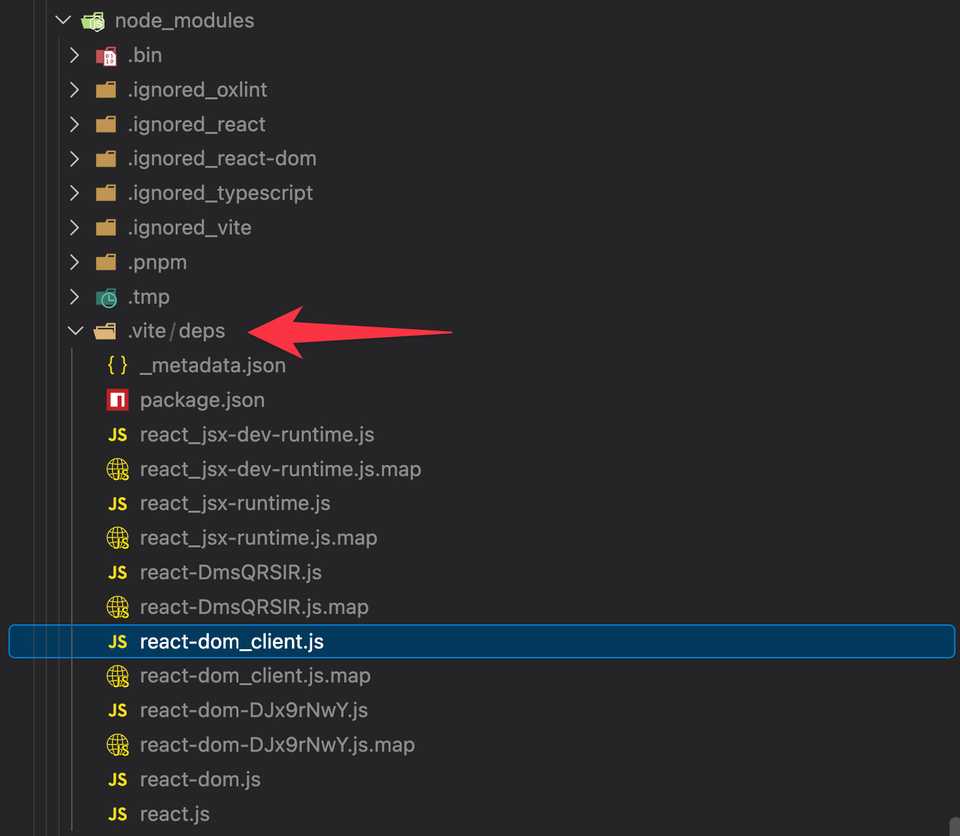
Task: Select the .vite part of the folder path
Action: click(147, 331)
